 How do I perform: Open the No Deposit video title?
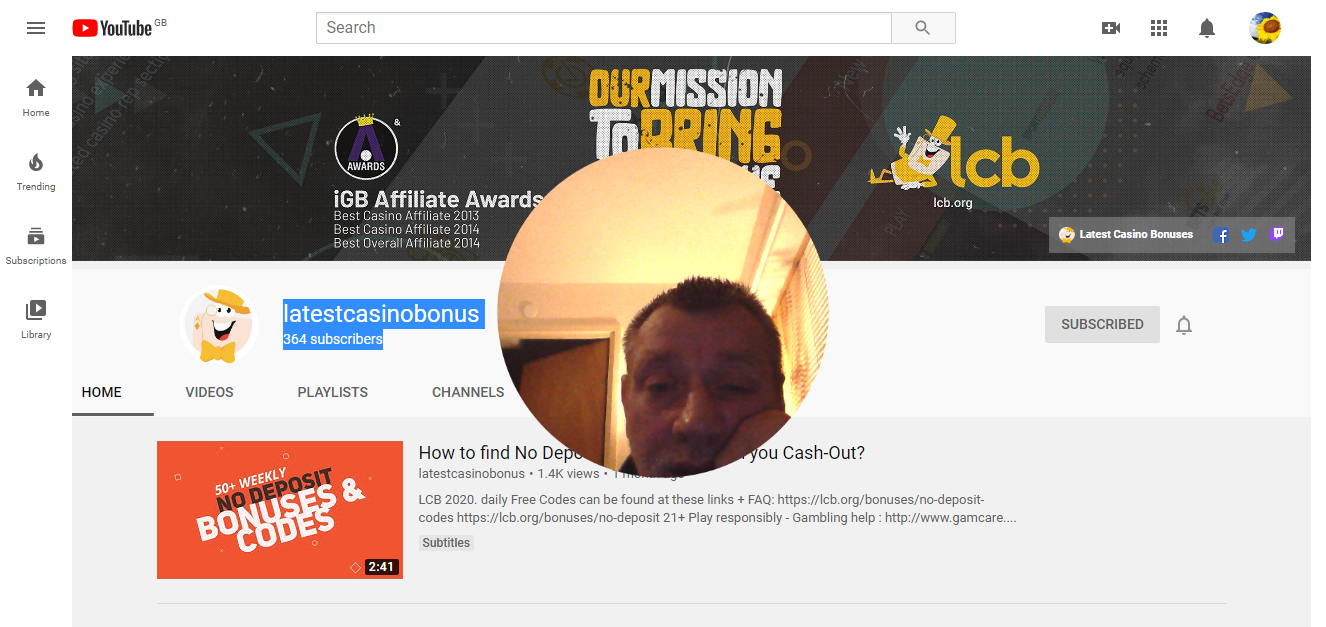pos(641,453)
